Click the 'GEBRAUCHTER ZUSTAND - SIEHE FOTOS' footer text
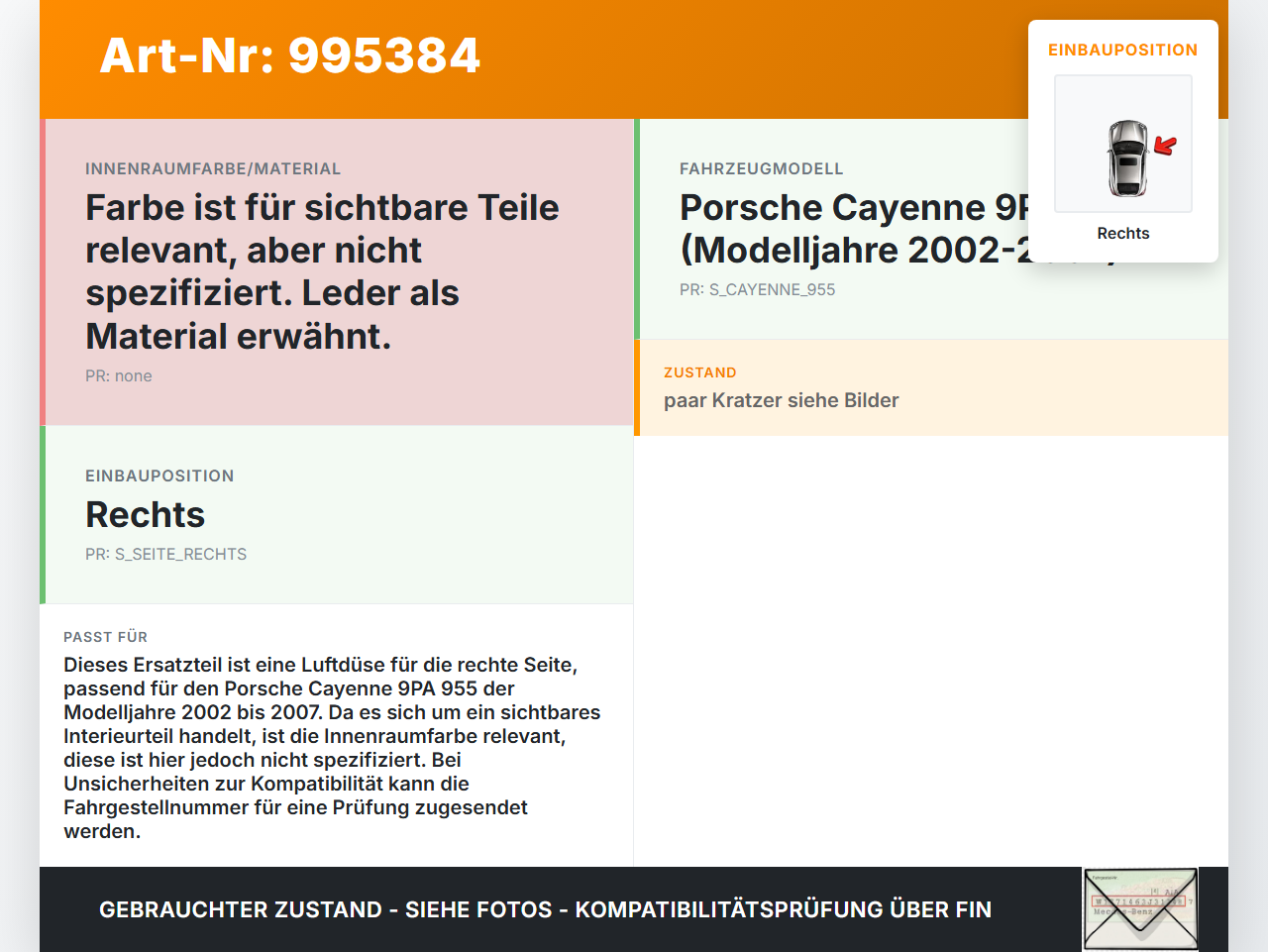 545,909
